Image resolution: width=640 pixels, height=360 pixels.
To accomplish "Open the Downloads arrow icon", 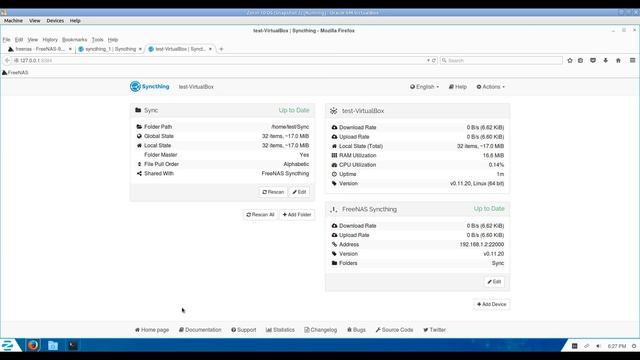I will [606, 60].
